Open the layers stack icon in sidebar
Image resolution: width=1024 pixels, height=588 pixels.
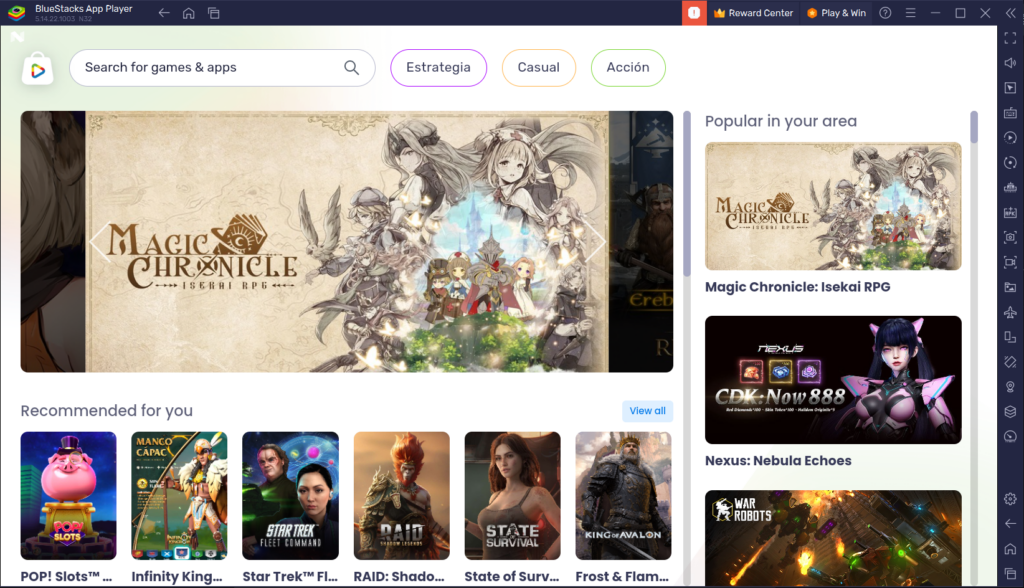tap(1010, 411)
